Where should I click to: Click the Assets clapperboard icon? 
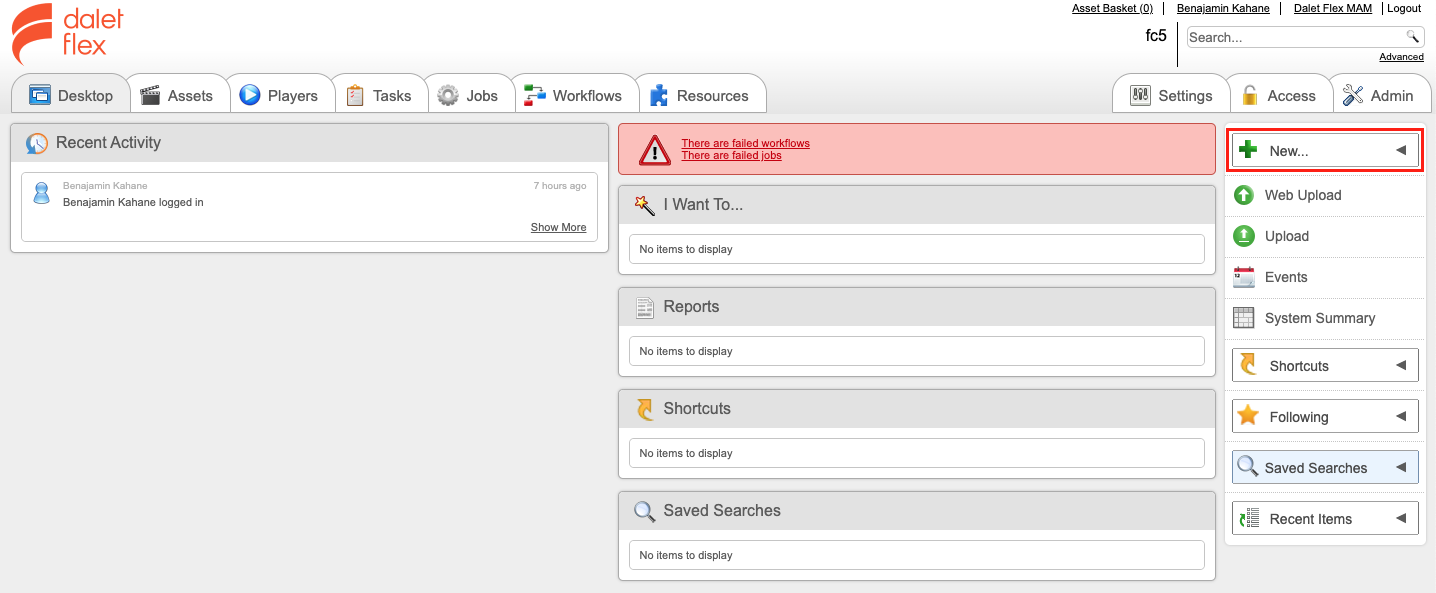coord(150,96)
